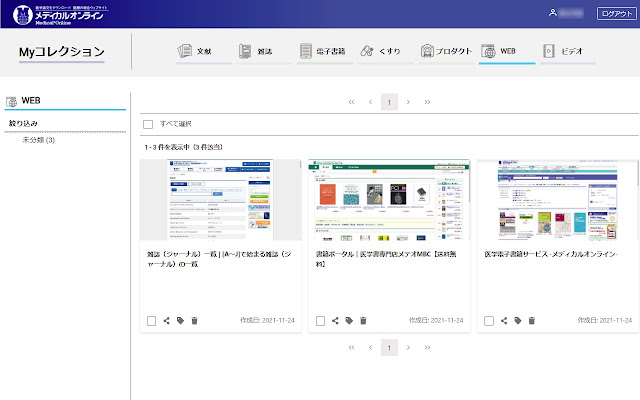Screen dimensions: 640x400
Task: Check the すべて選択 checkbox
Action: click(x=148, y=124)
